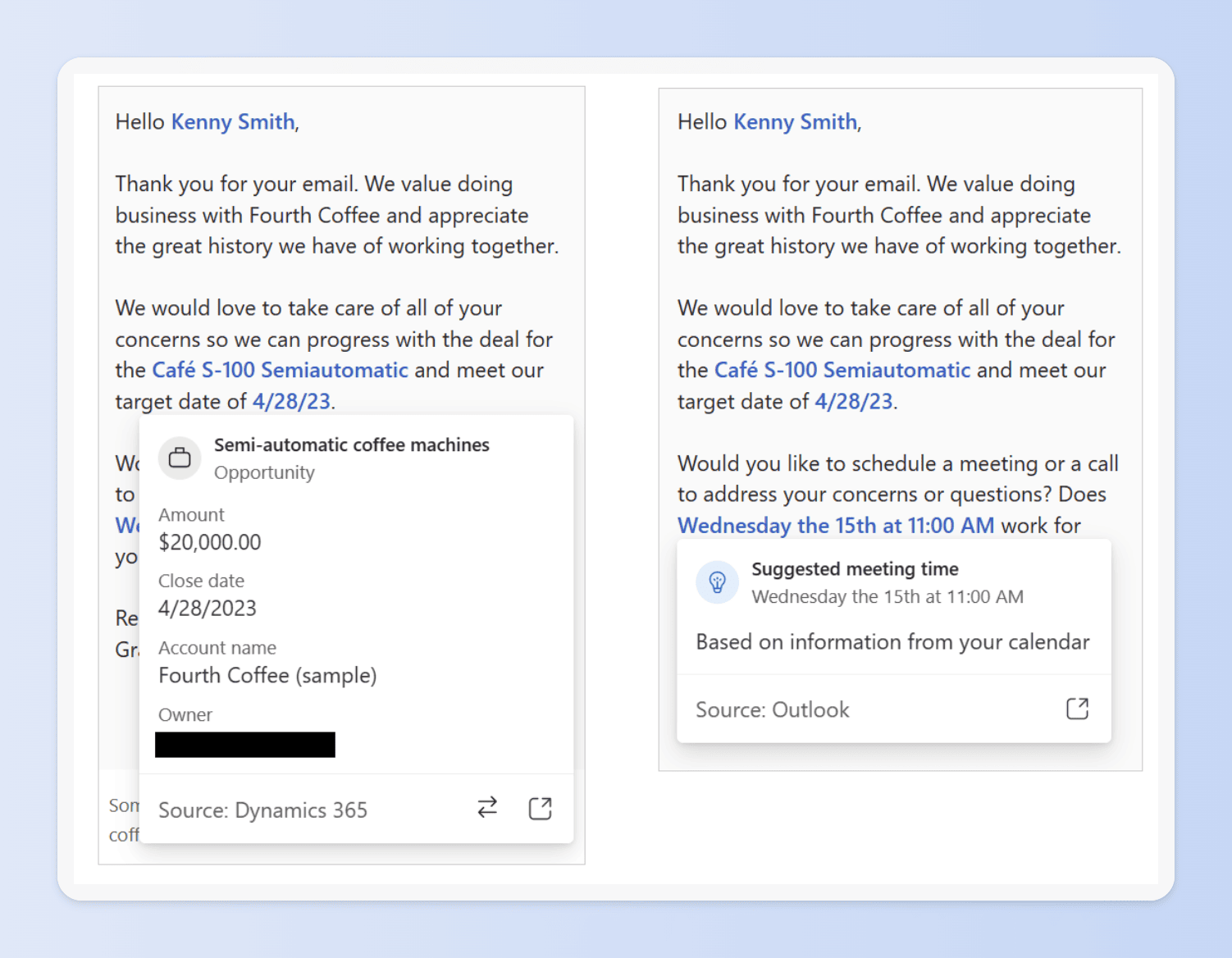Screen dimensions: 1232x958
Task: Click the 'Amount' field label
Action: coord(191,514)
